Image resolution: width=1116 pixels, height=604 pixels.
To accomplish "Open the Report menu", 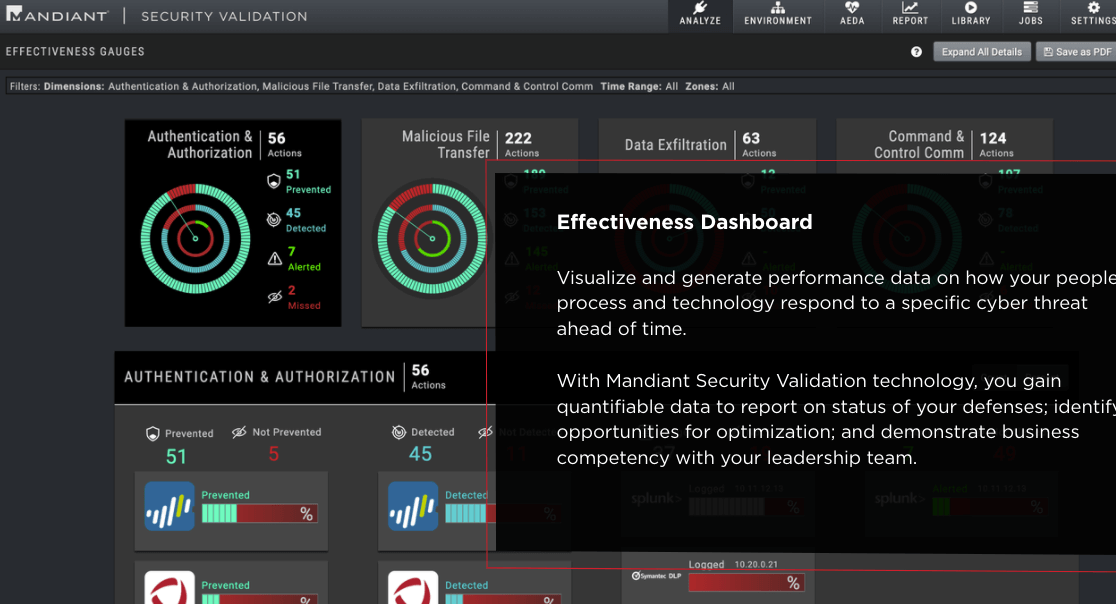I will [910, 14].
